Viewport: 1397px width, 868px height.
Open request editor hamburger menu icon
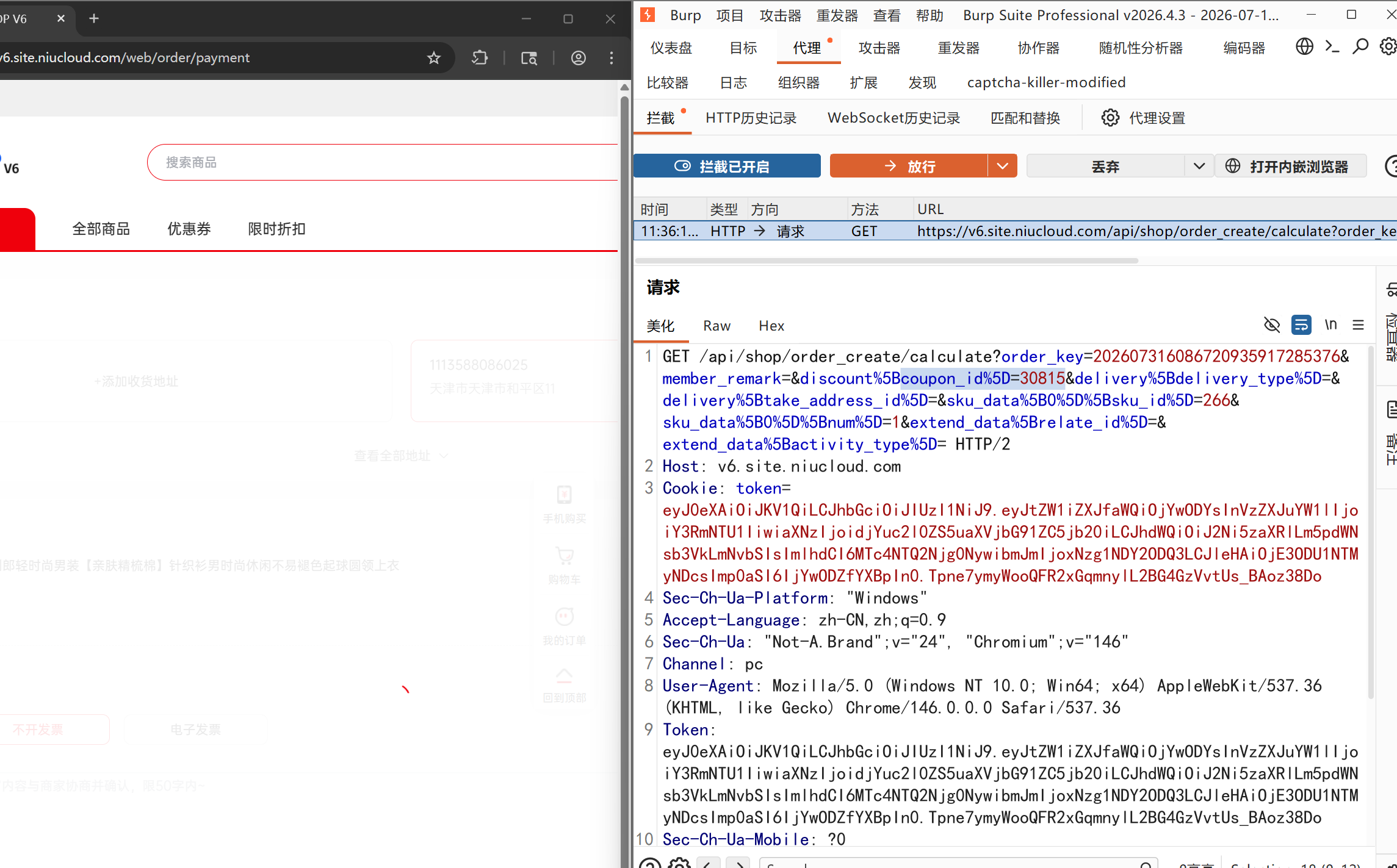click(1358, 325)
